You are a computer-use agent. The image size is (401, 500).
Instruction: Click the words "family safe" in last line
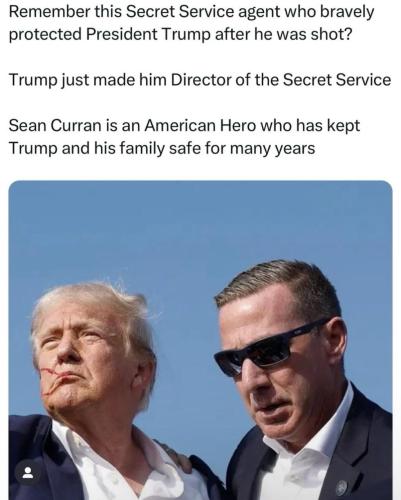(x=158, y=148)
